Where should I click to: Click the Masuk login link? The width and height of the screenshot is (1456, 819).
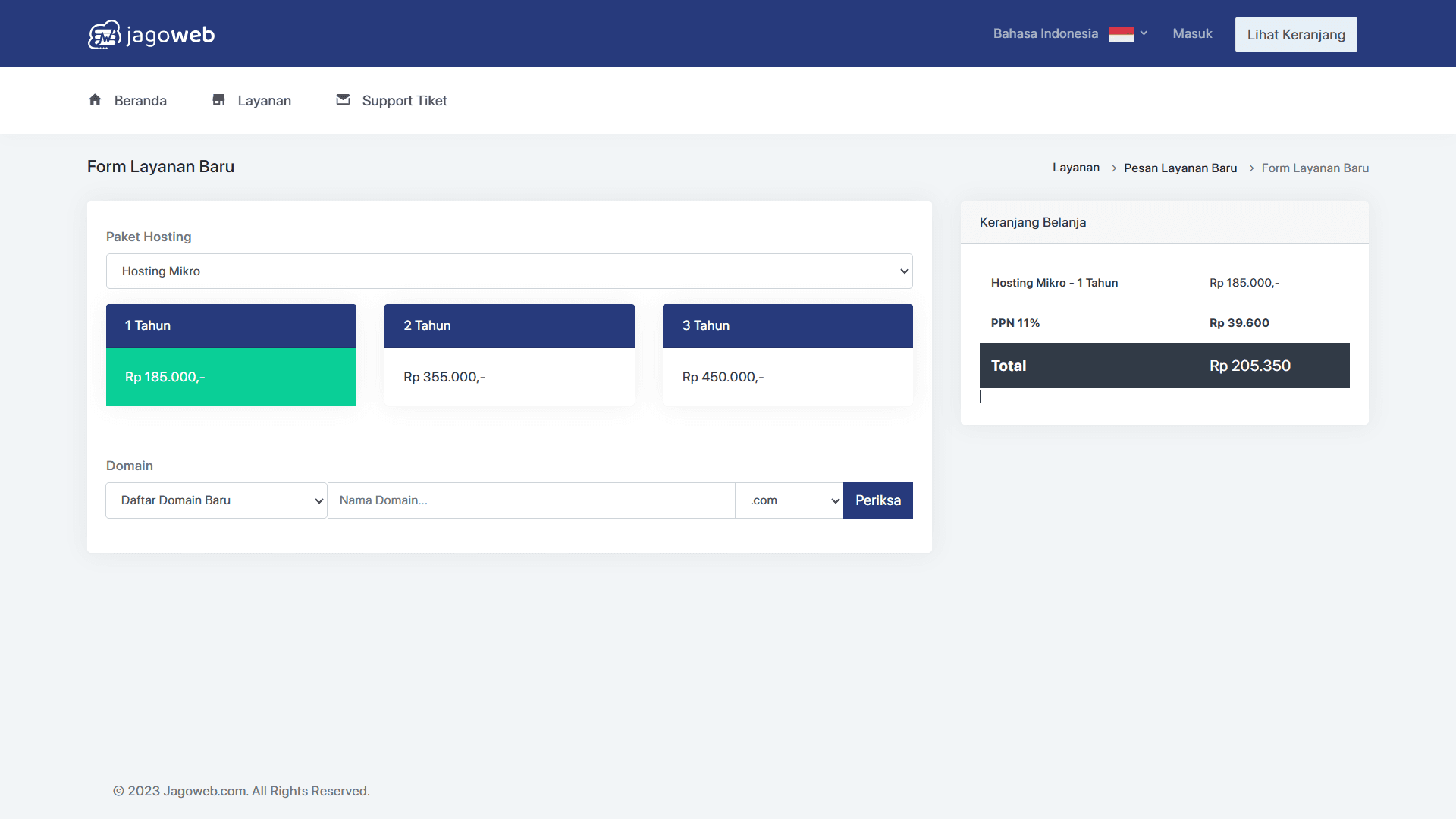click(x=1192, y=34)
